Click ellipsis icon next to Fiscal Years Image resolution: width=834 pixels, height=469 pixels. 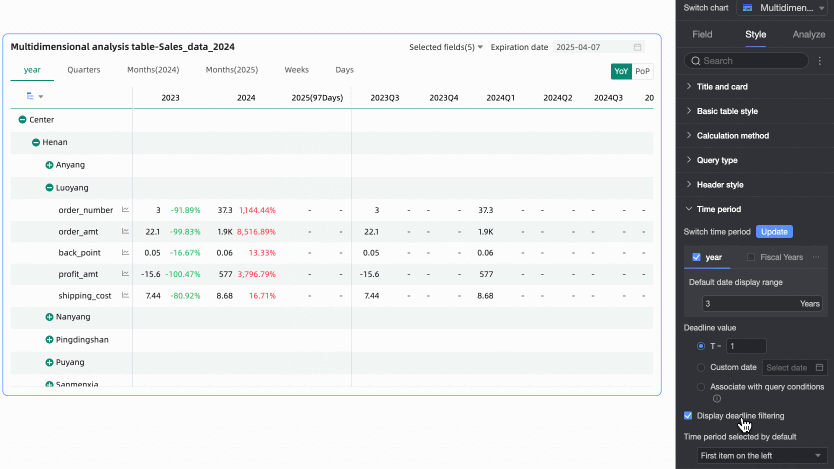[816, 257]
